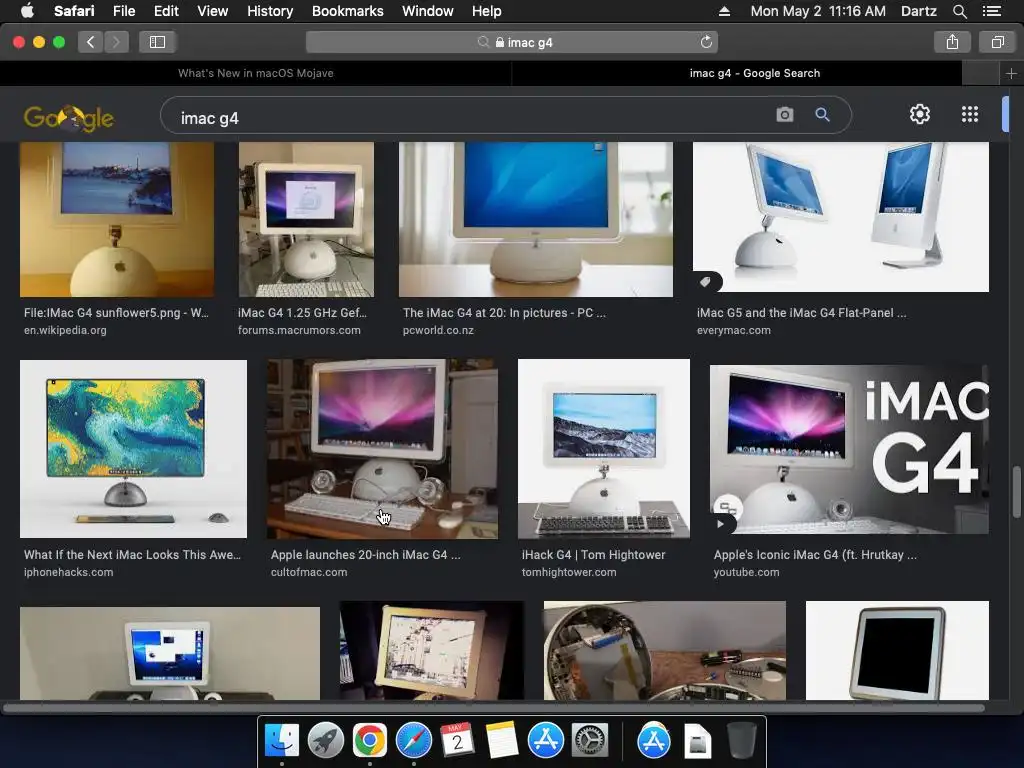Select the tomhightower iHack G4 thumbnail

(x=603, y=449)
